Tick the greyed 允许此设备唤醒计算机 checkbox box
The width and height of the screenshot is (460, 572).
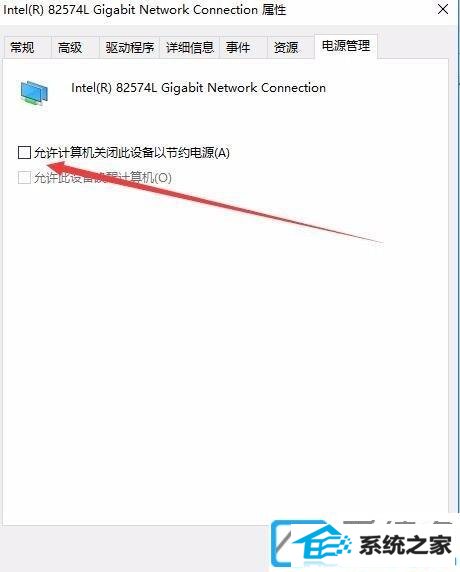(x=24, y=178)
